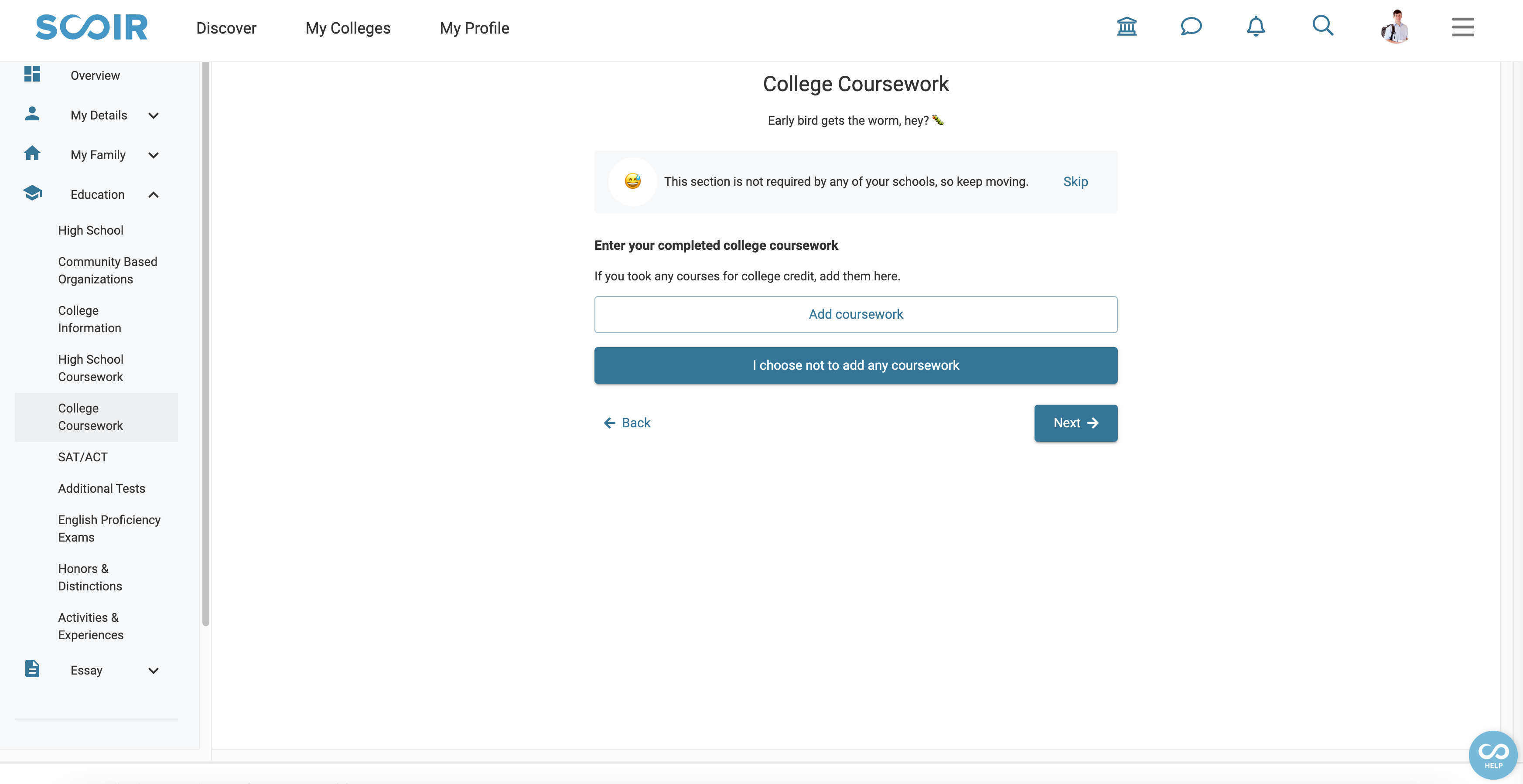Select Overview in the sidebar

pos(95,76)
